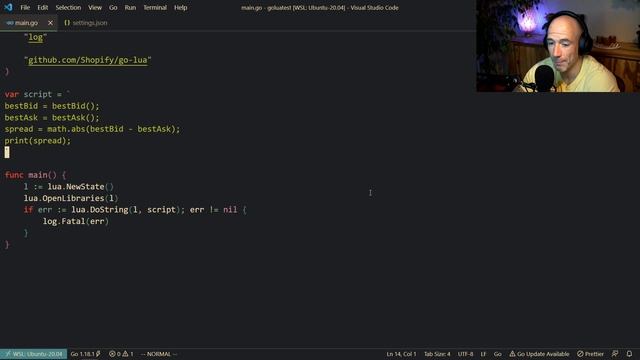Open the Terminal menu
The image size is (640, 360).
[155, 7]
